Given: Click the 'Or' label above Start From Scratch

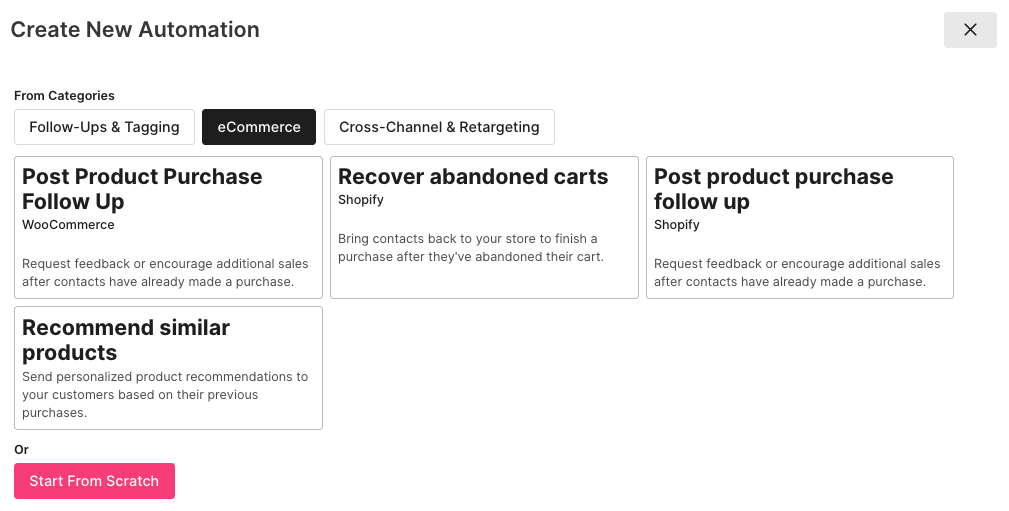Looking at the screenshot, I should [21, 450].
